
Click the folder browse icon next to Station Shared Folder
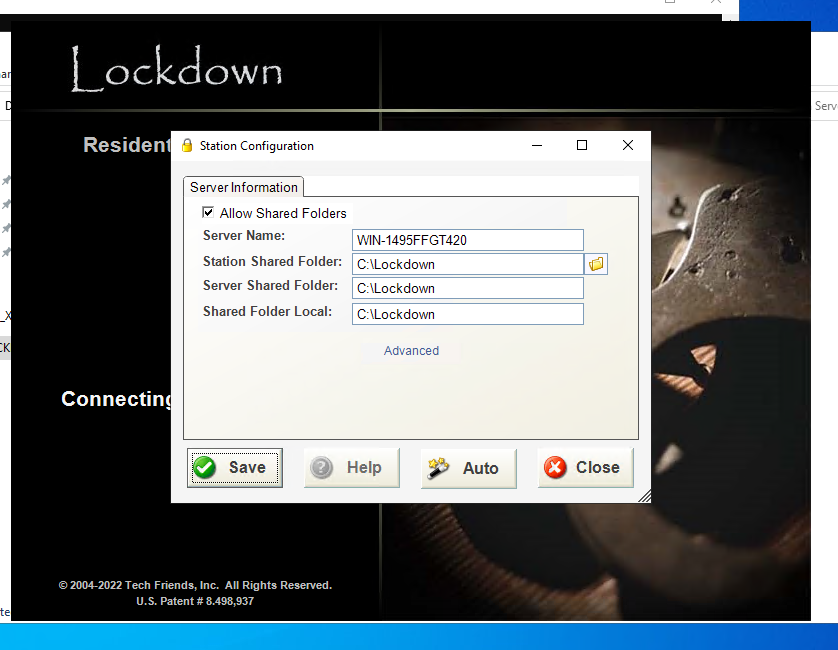point(596,264)
